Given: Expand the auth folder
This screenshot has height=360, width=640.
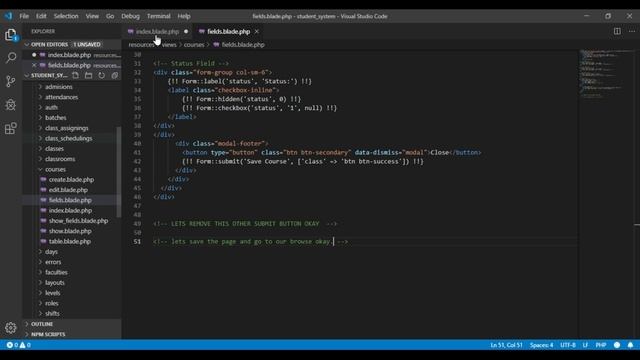Looking at the screenshot, I should coord(51,107).
